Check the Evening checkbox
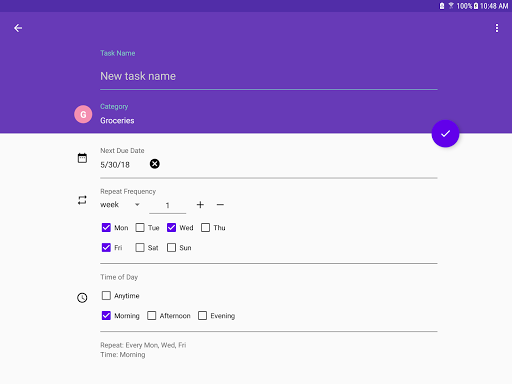This screenshot has width=512, height=384. 203,316
